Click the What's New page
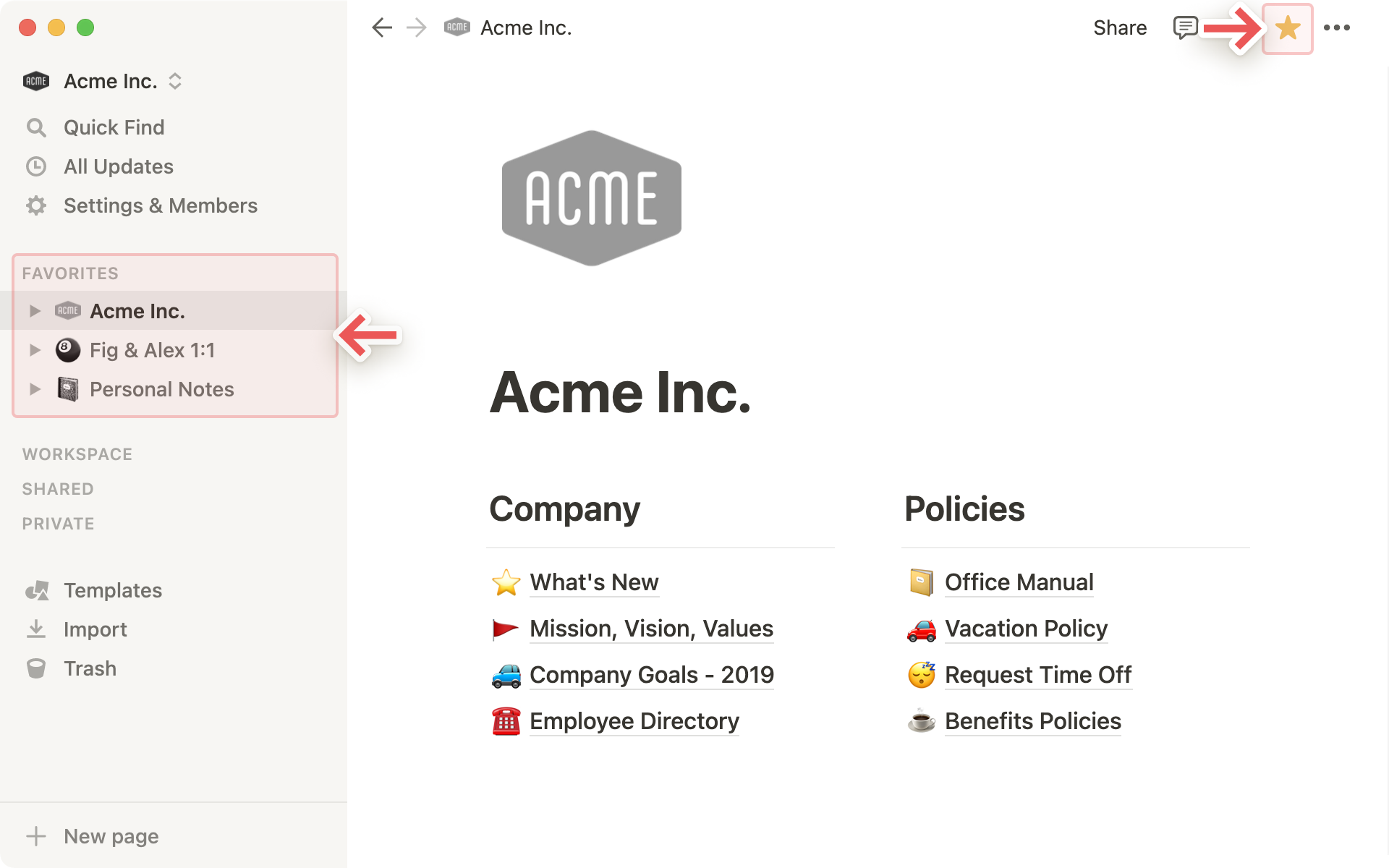Image resolution: width=1389 pixels, height=868 pixels. click(591, 581)
